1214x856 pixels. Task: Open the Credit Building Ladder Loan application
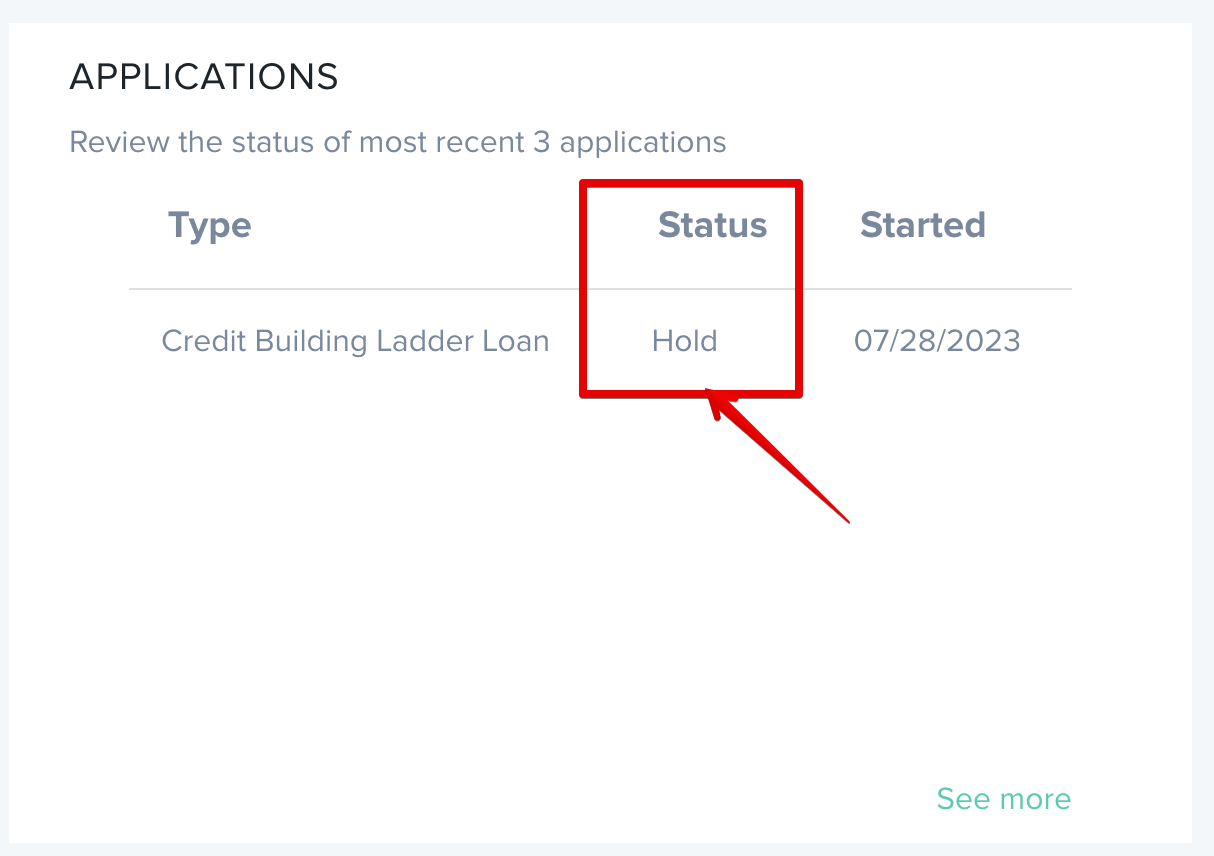point(355,341)
